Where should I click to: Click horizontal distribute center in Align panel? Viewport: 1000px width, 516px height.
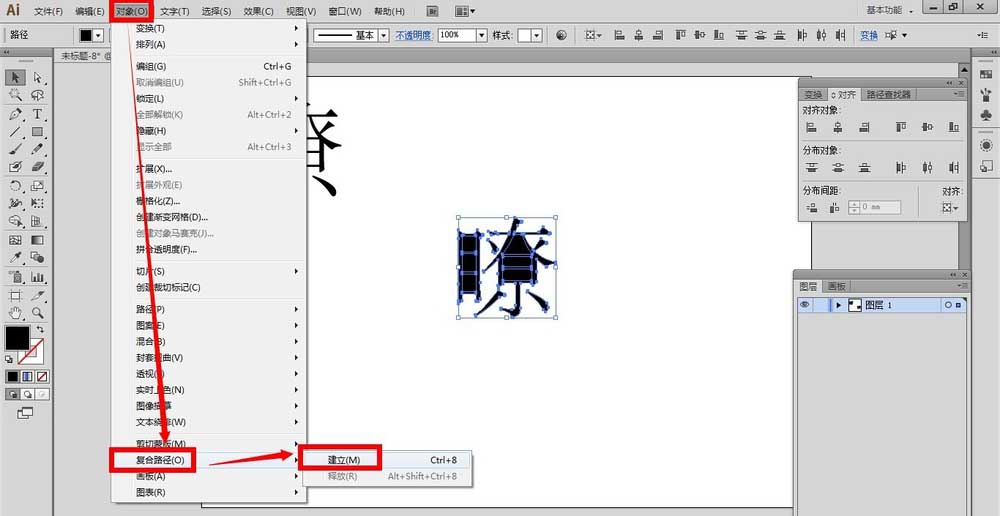pos(927,168)
